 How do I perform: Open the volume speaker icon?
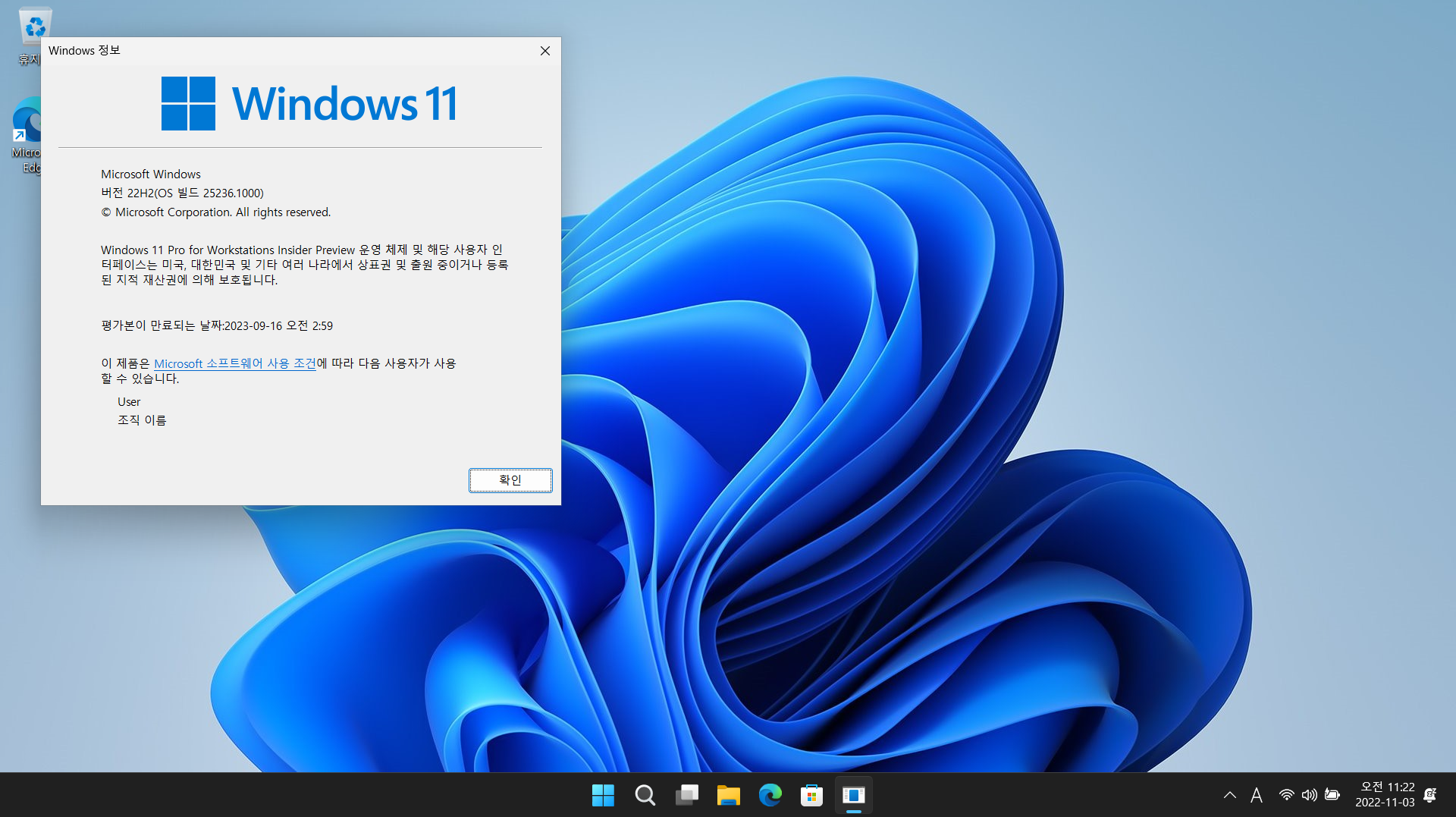[x=1309, y=795]
